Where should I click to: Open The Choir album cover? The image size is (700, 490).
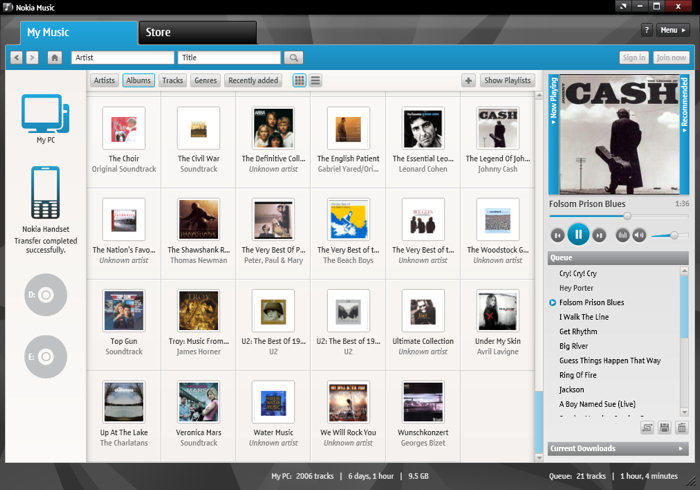124,128
